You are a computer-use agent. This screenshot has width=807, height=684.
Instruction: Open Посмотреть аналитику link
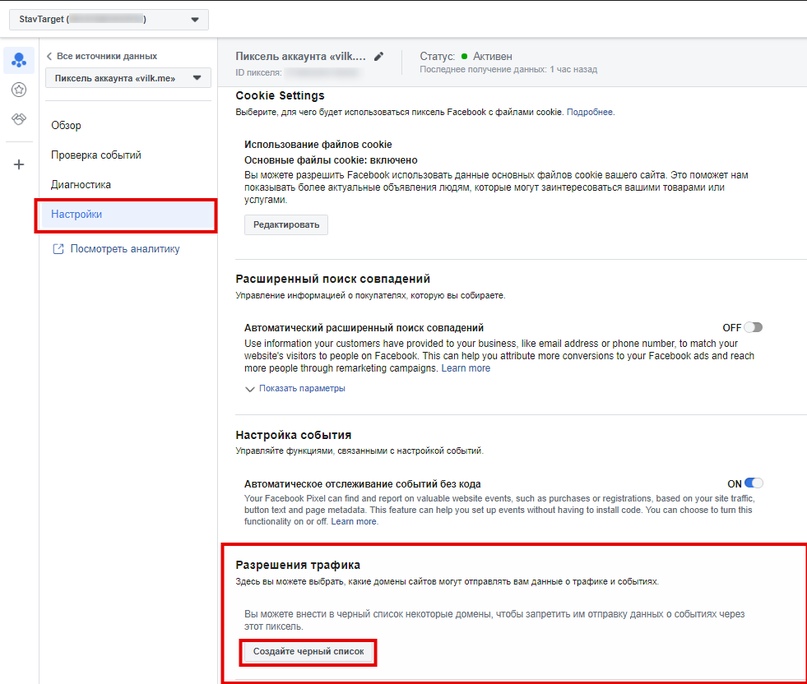125,249
